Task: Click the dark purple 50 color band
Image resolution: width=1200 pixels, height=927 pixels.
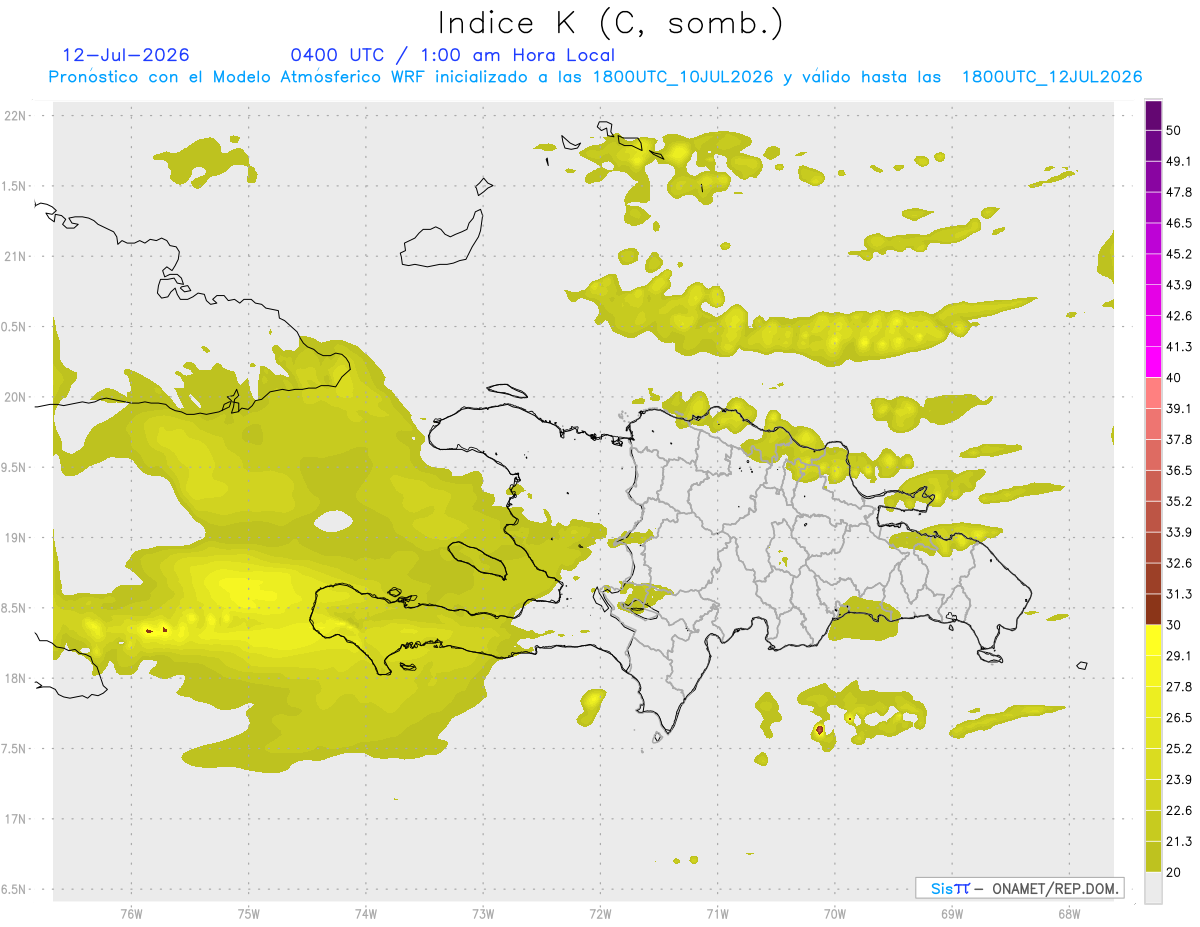Action: click(1153, 116)
